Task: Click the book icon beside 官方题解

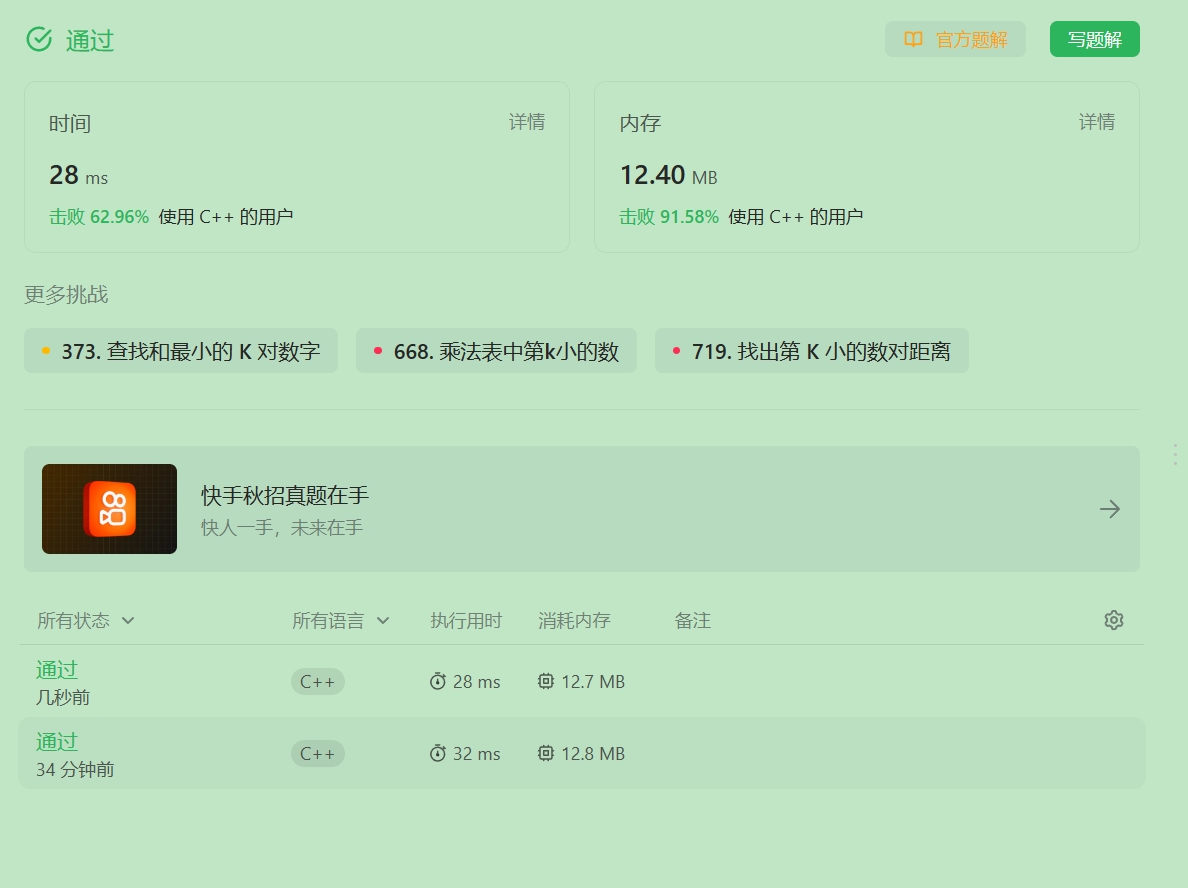Action: pos(913,40)
